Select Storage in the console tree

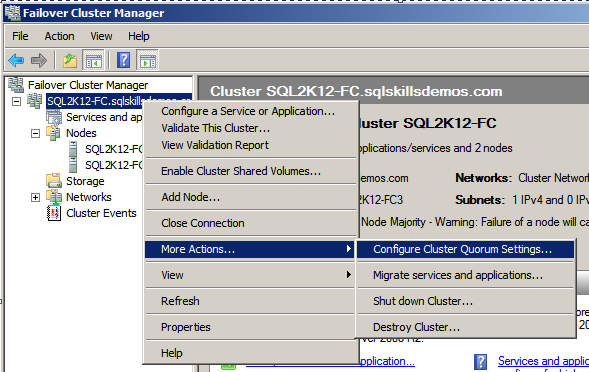(x=85, y=181)
